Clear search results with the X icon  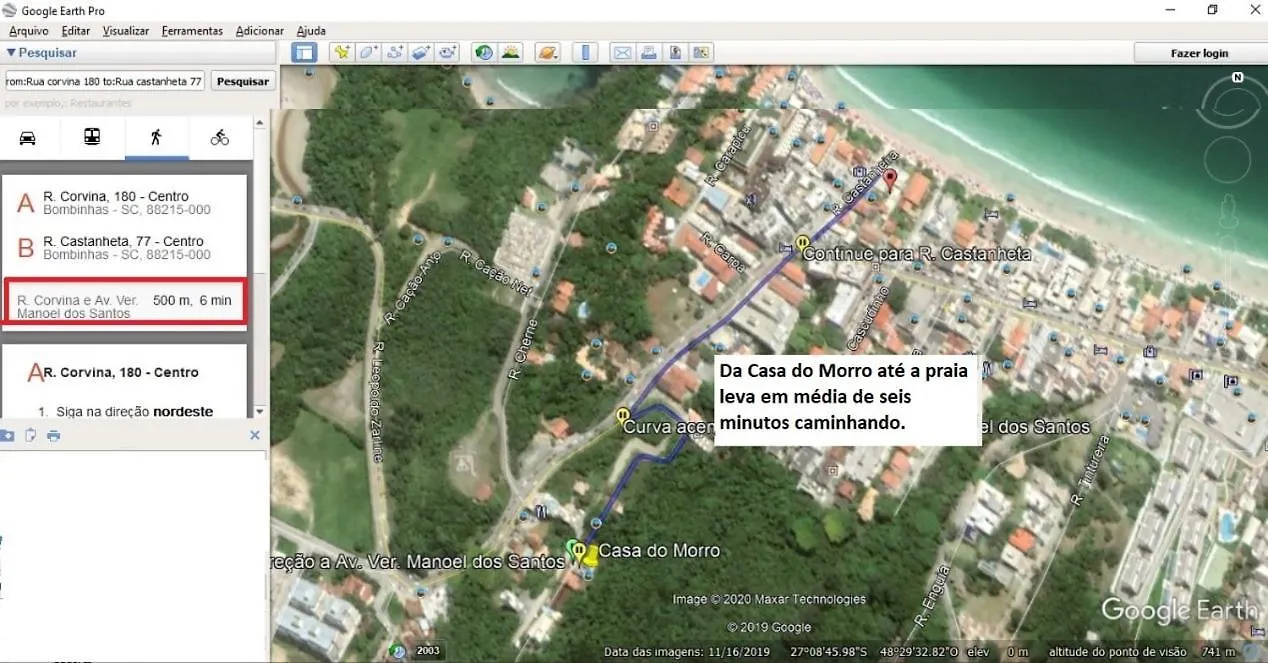coord(254,435)
